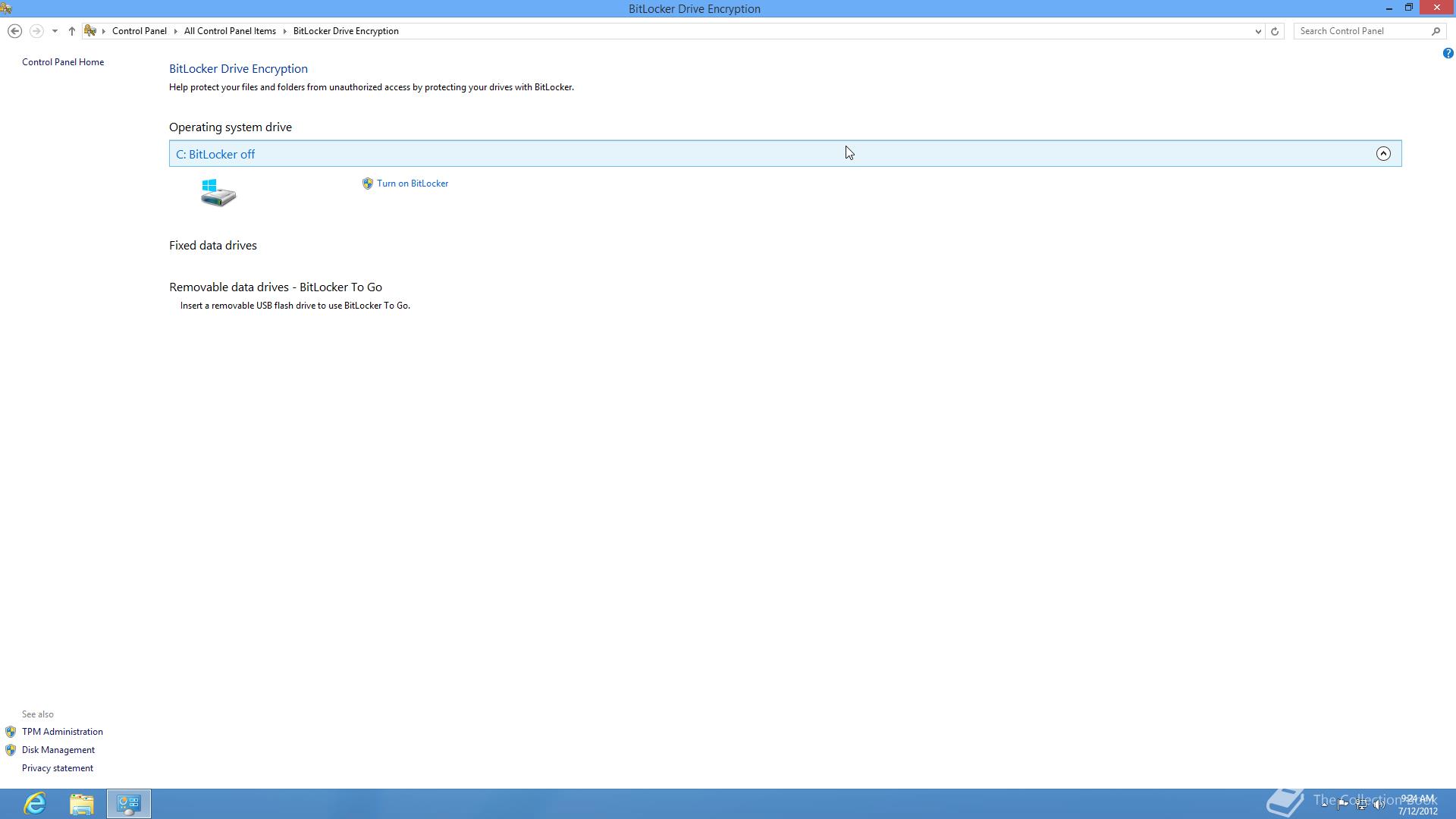Open Disk Management link
The image size is (1456, 819).
(58, 750)
